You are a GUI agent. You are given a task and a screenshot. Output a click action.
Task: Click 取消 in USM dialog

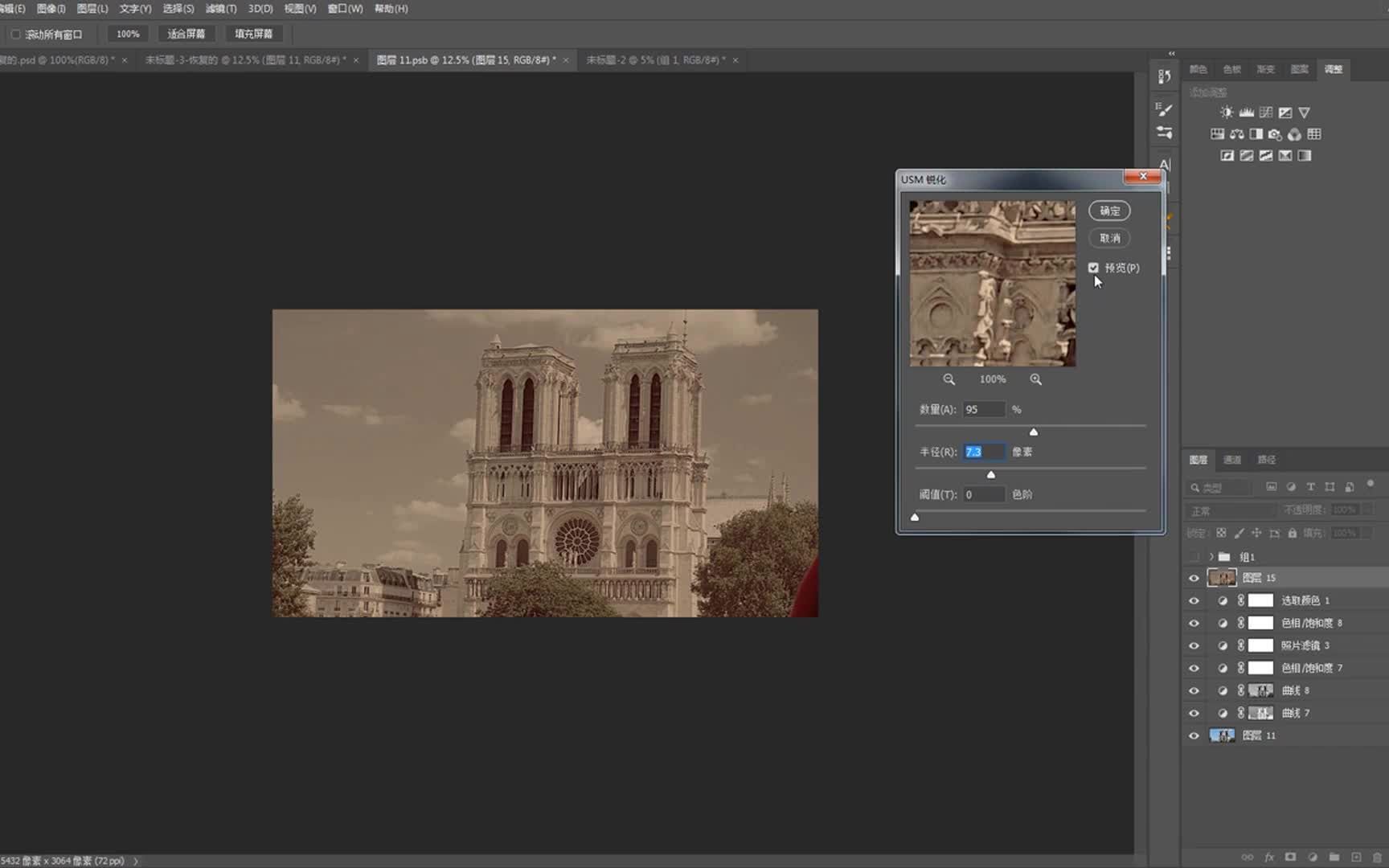tap(1110, 239)
